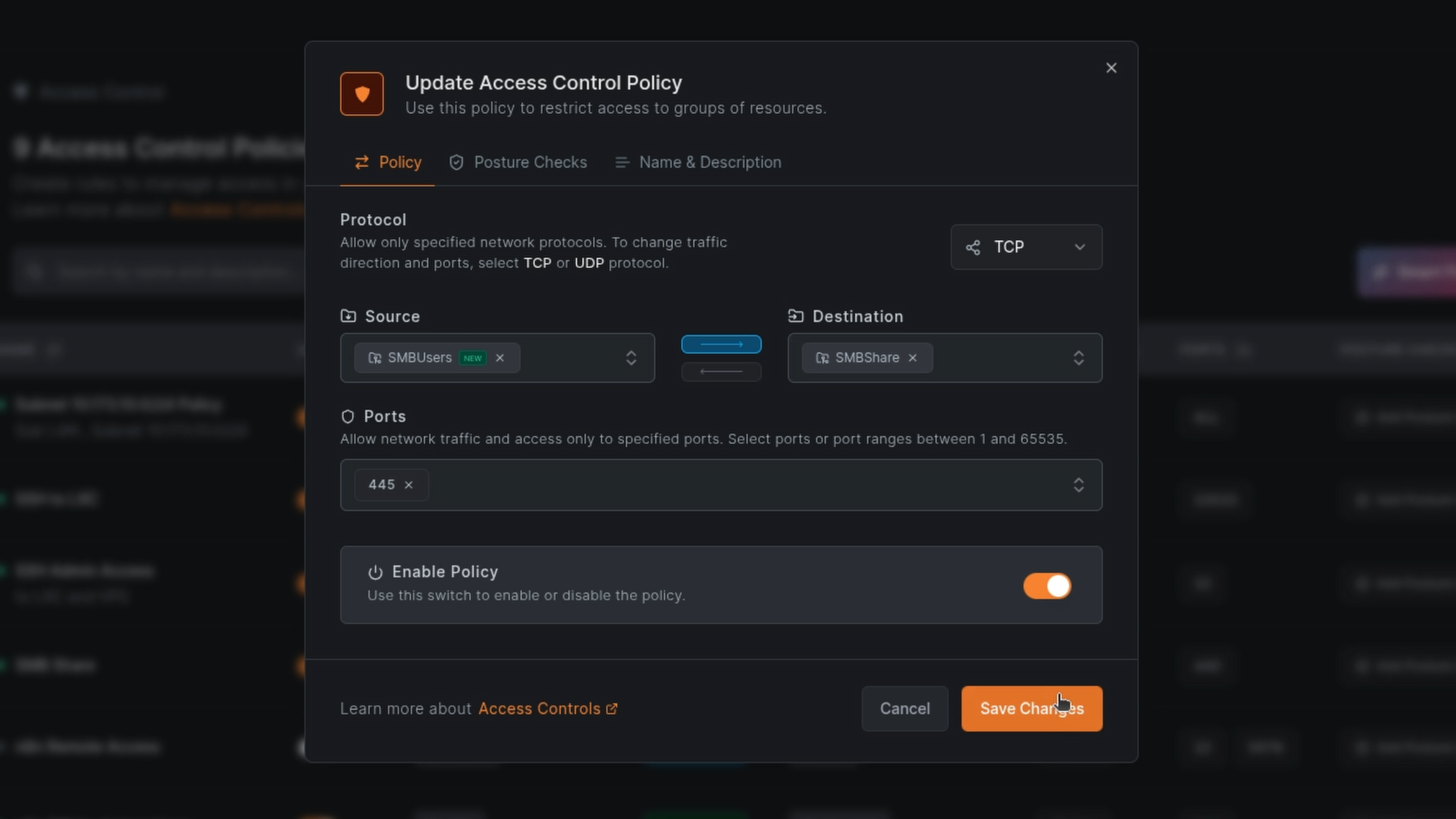Screen dimensions: 1456x819
Task: Toggle the Enable Policy switch off
Action: point(1047,585)
